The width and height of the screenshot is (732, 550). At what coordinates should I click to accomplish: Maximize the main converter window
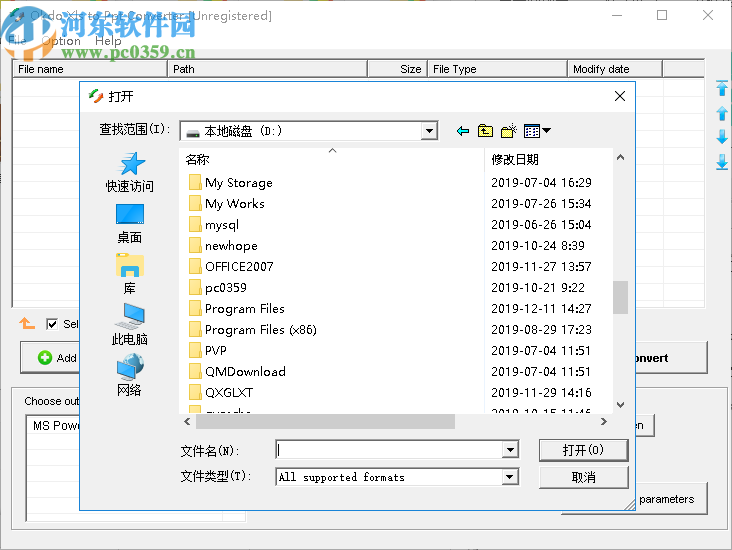click(x=662, y=15)
